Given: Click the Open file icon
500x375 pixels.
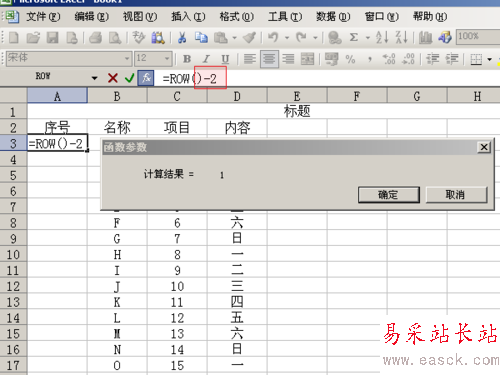Looking at the screenshot, I should [x=33, y=37].
